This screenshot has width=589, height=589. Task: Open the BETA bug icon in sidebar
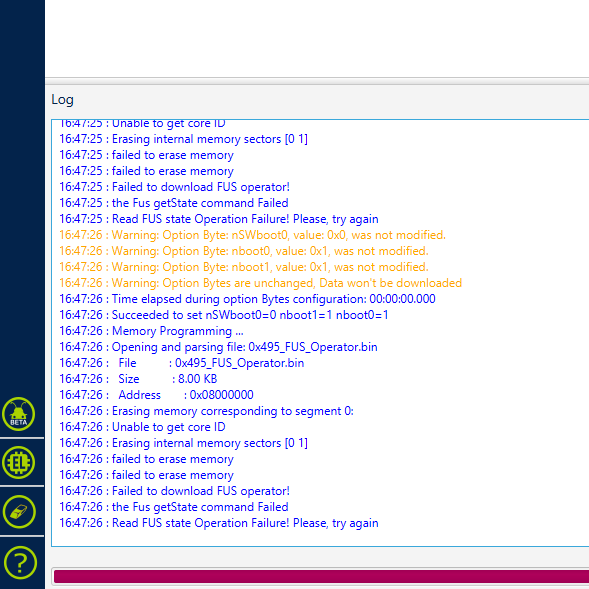18,414
